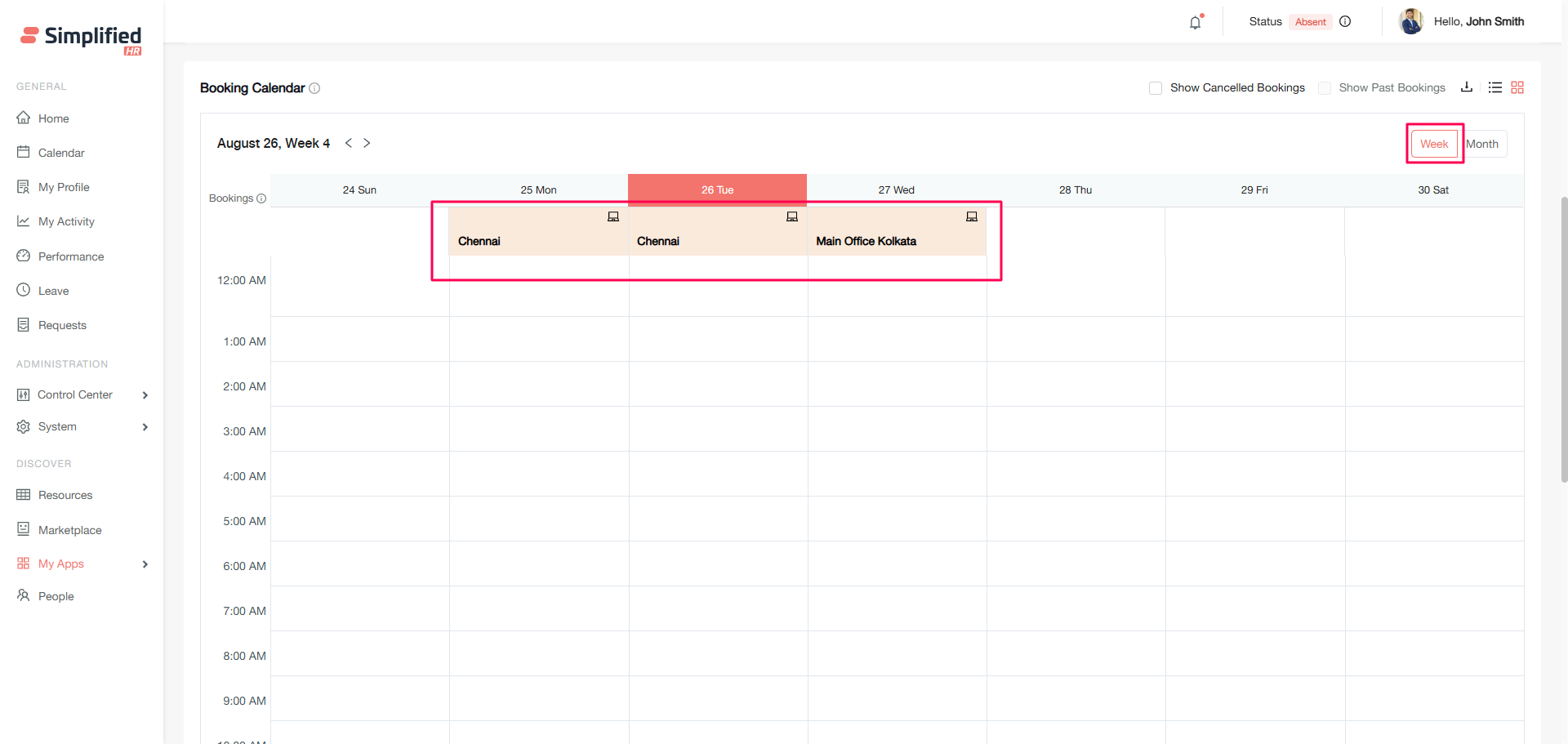Viewport: 1568px width, 744px height.
Task: Enable Show Cancelled Bookings checkbox
Action: tap(1156, 88)
